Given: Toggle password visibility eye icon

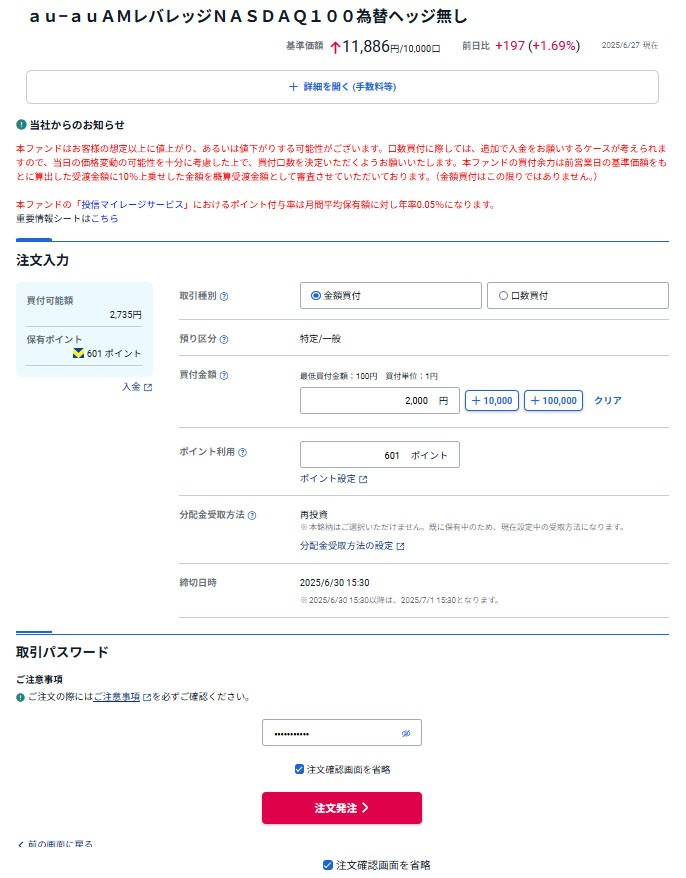Looking at the screenshot, I should pos(406,733).
